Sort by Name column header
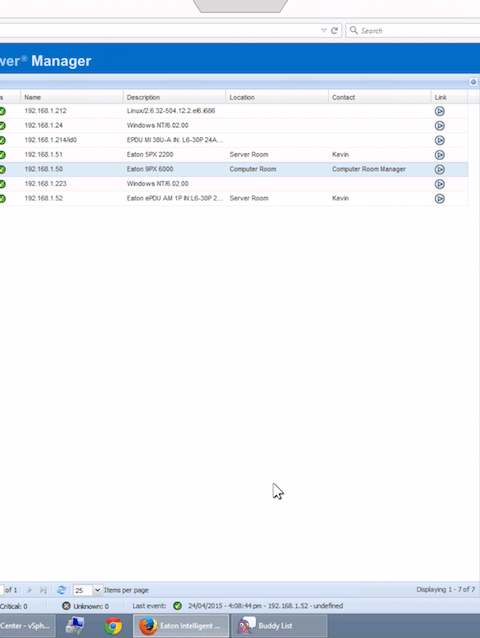 [72, 97]
